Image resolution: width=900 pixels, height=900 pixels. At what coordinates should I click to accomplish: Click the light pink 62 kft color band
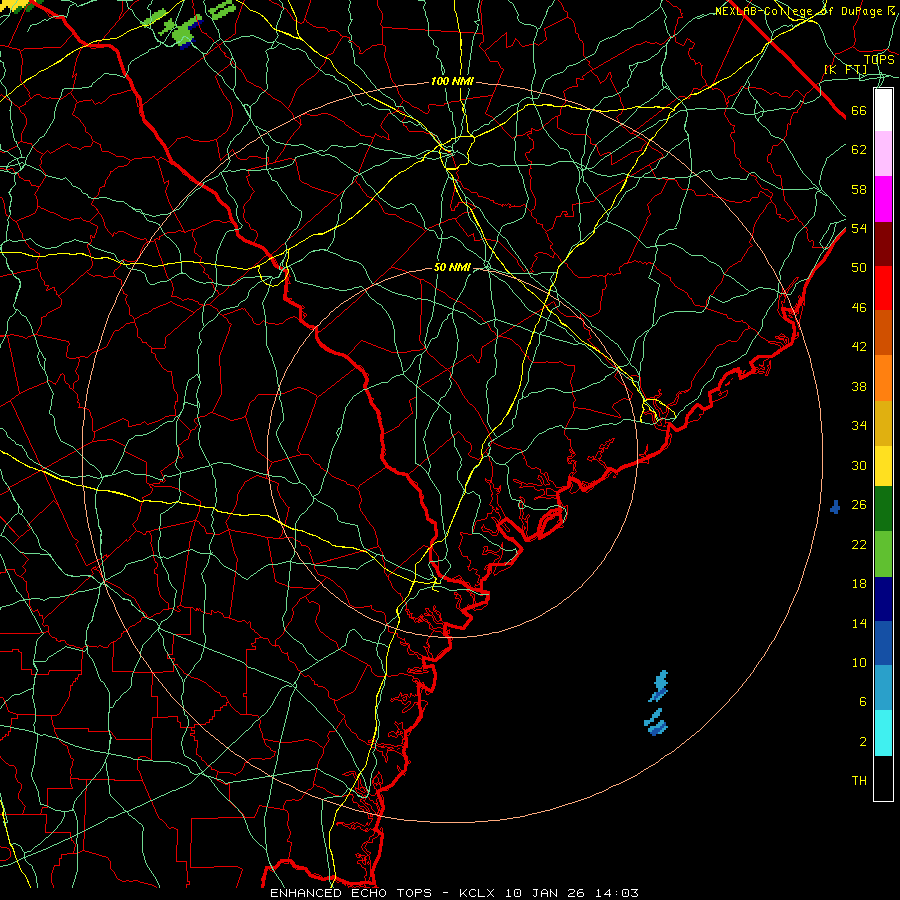coord(883,153)
